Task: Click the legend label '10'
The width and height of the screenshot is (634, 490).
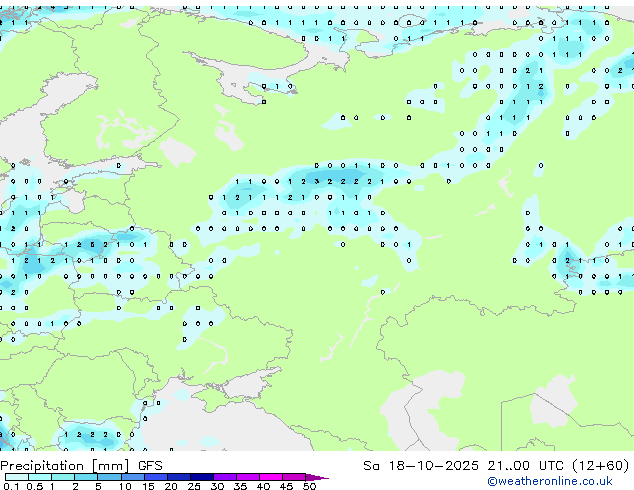Action: pos(125,486)
